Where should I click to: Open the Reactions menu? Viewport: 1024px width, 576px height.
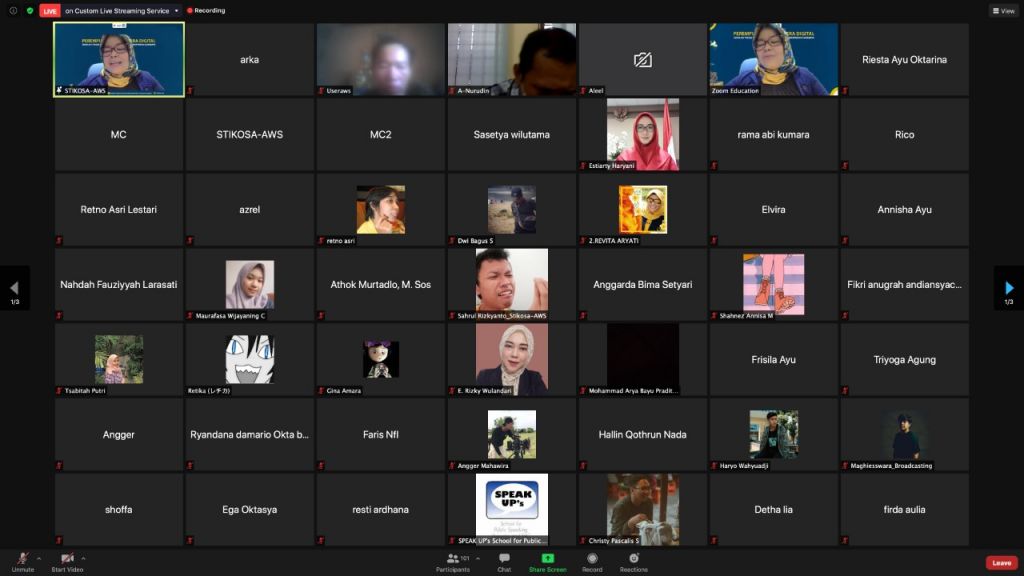click(633, 562)
